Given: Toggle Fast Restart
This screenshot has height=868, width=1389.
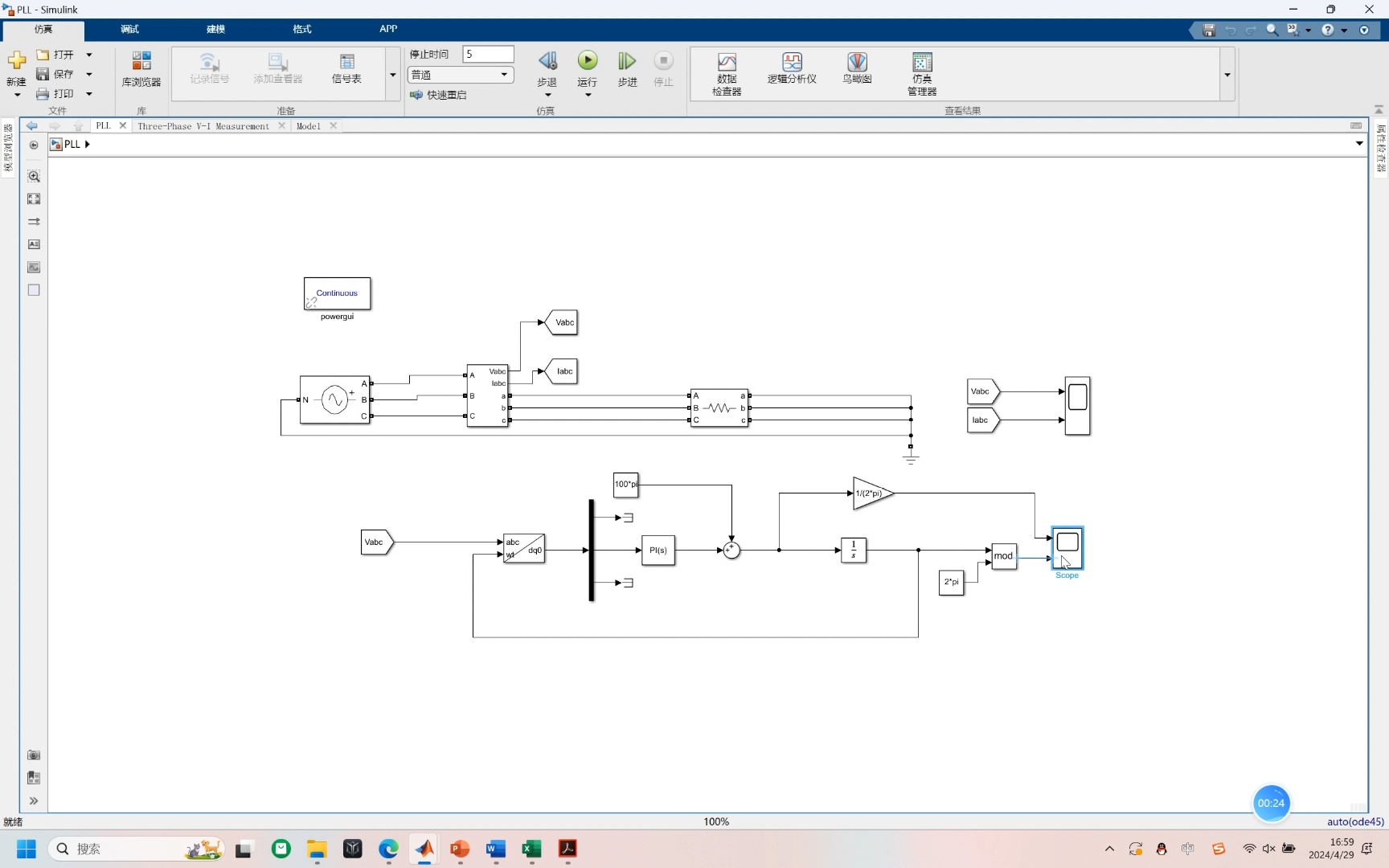Looking at the screenshot, I should tap(438, 95).
